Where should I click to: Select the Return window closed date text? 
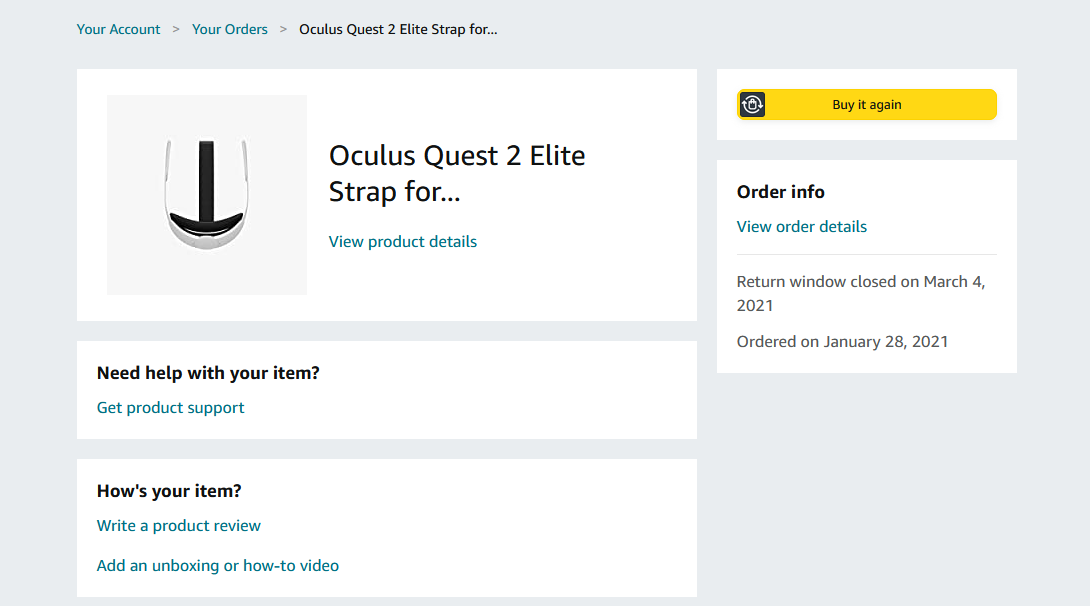pyautogui.click(x=861, y=293)
